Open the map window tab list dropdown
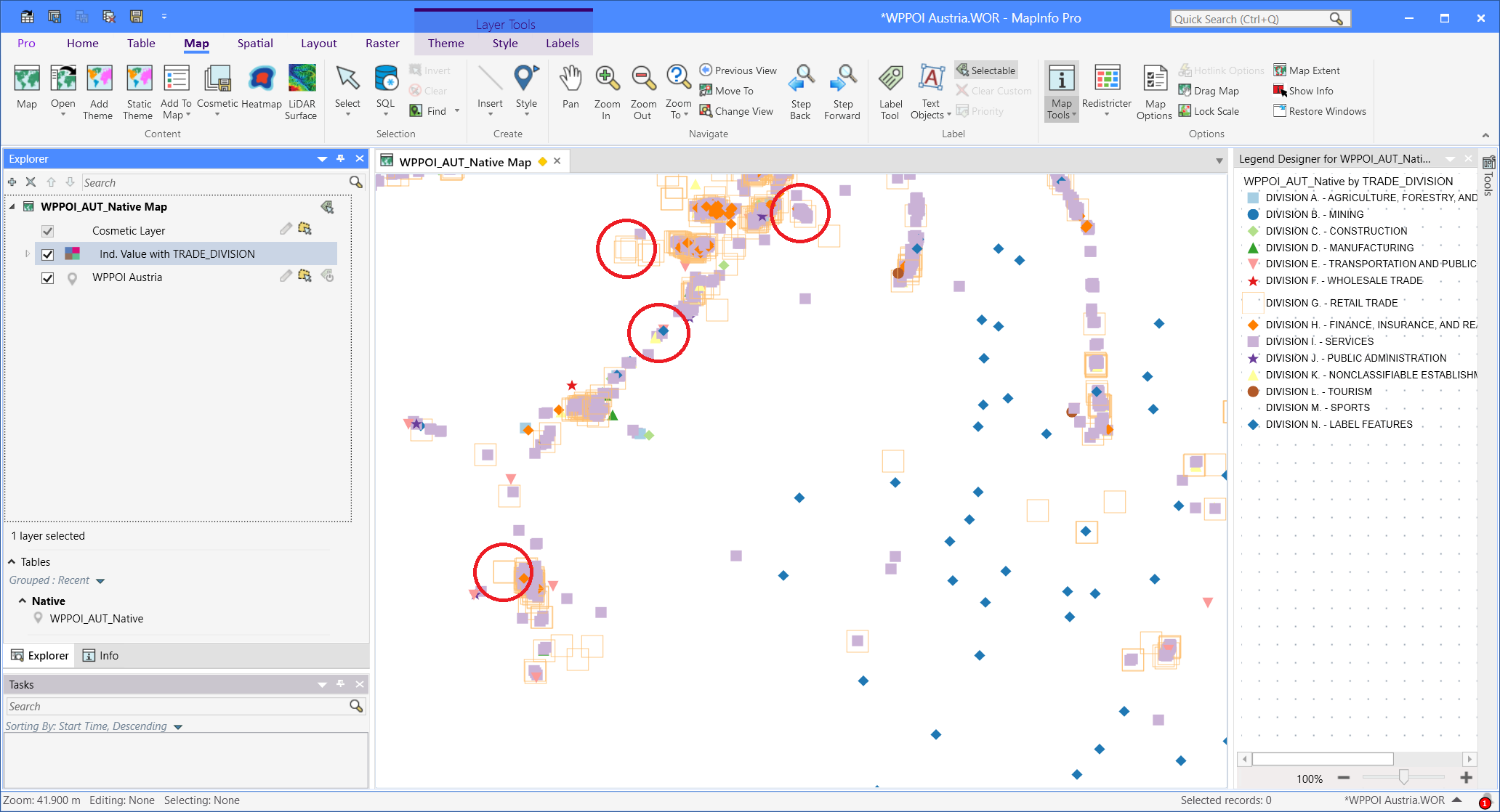 coord(1219,161)
